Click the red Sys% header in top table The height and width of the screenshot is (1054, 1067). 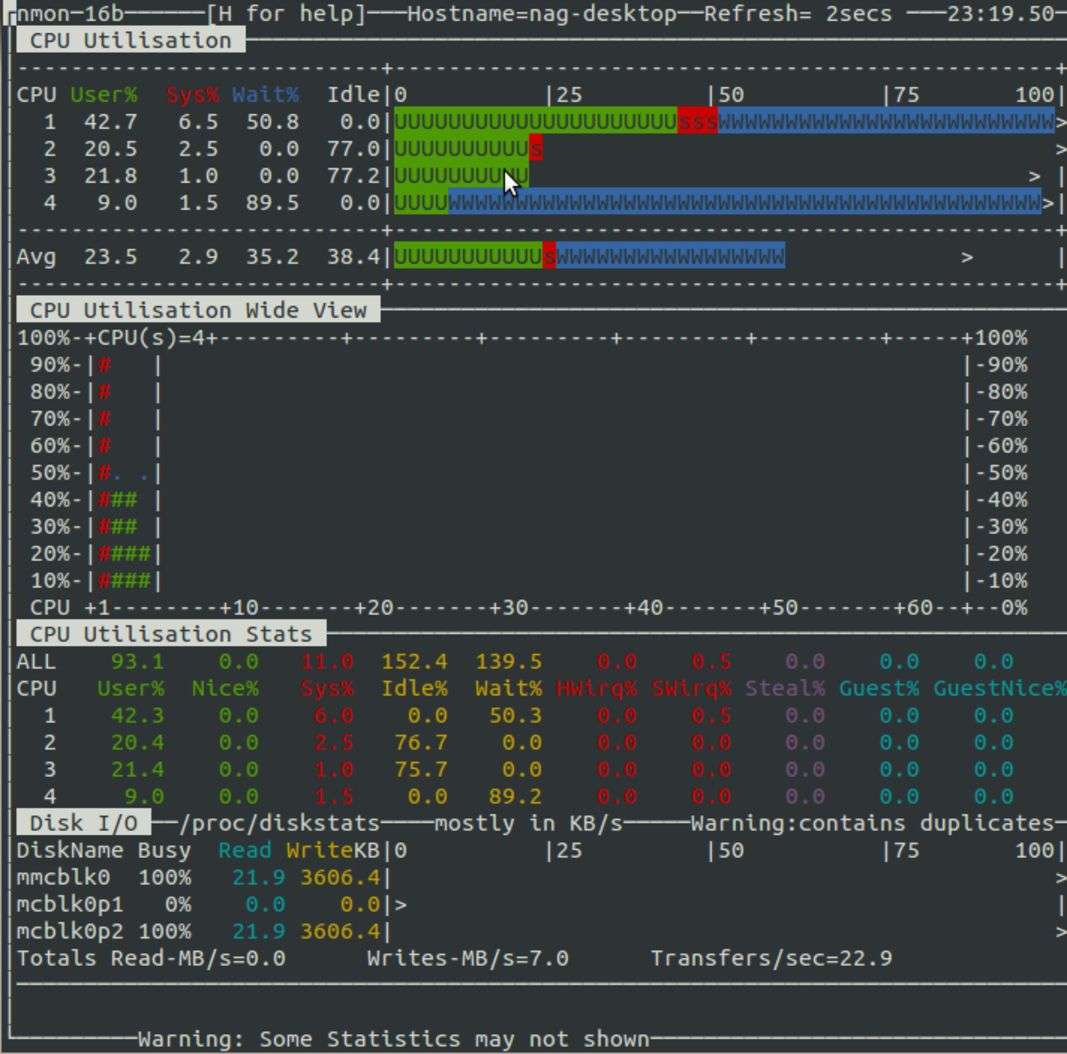(x=192, y=95)
